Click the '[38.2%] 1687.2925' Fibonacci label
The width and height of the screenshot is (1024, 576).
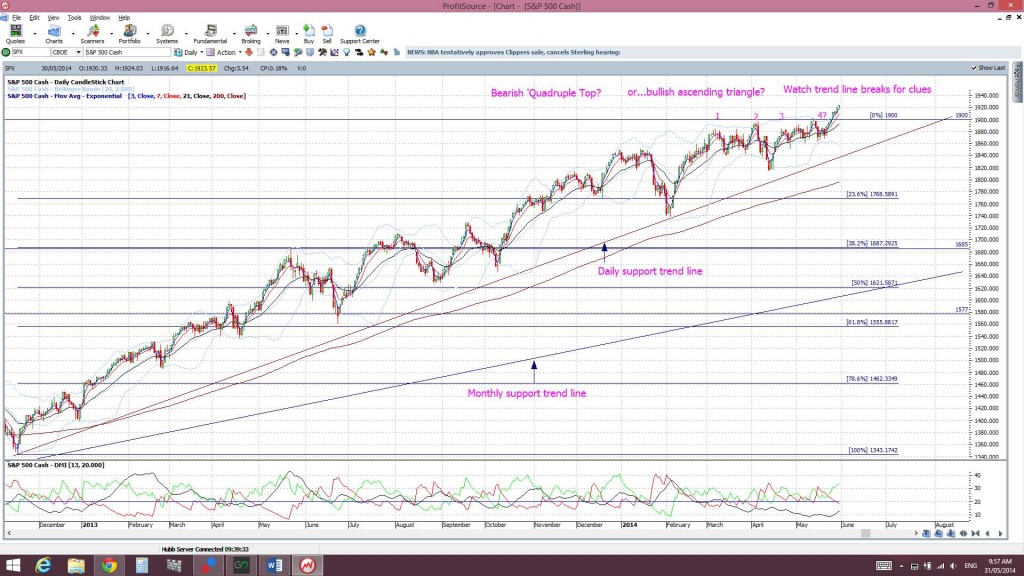(872, 243)
